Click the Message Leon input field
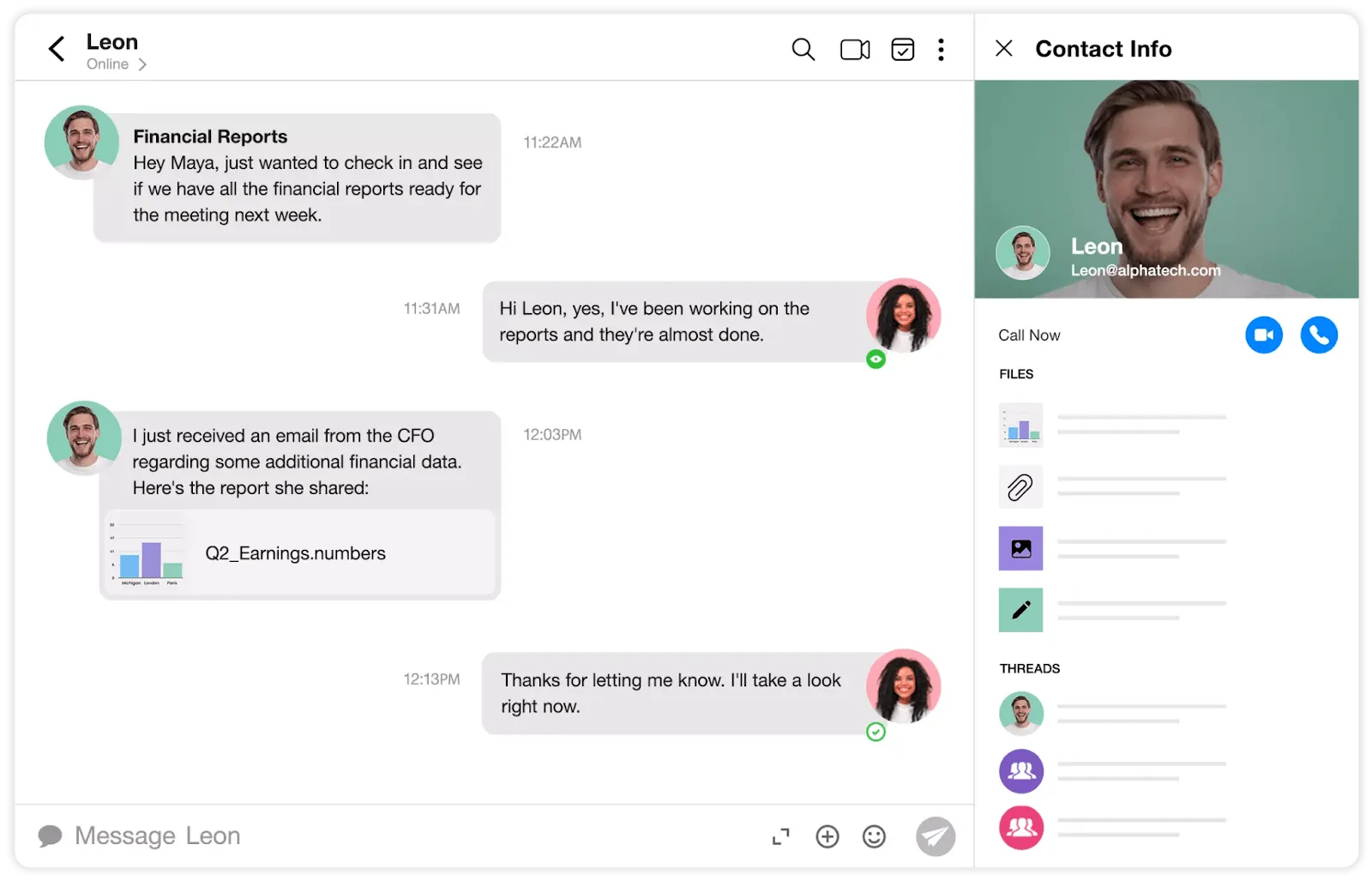1372x881 pixels. 394,836
